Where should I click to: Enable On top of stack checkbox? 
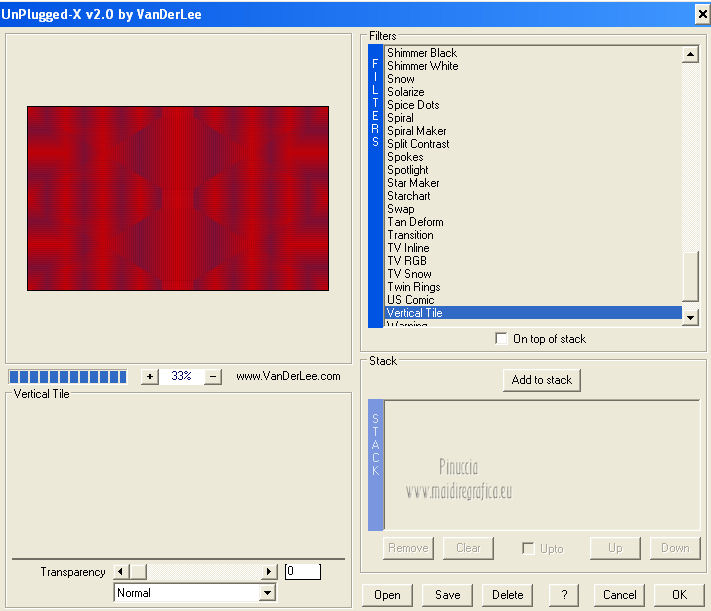[501, 339]
